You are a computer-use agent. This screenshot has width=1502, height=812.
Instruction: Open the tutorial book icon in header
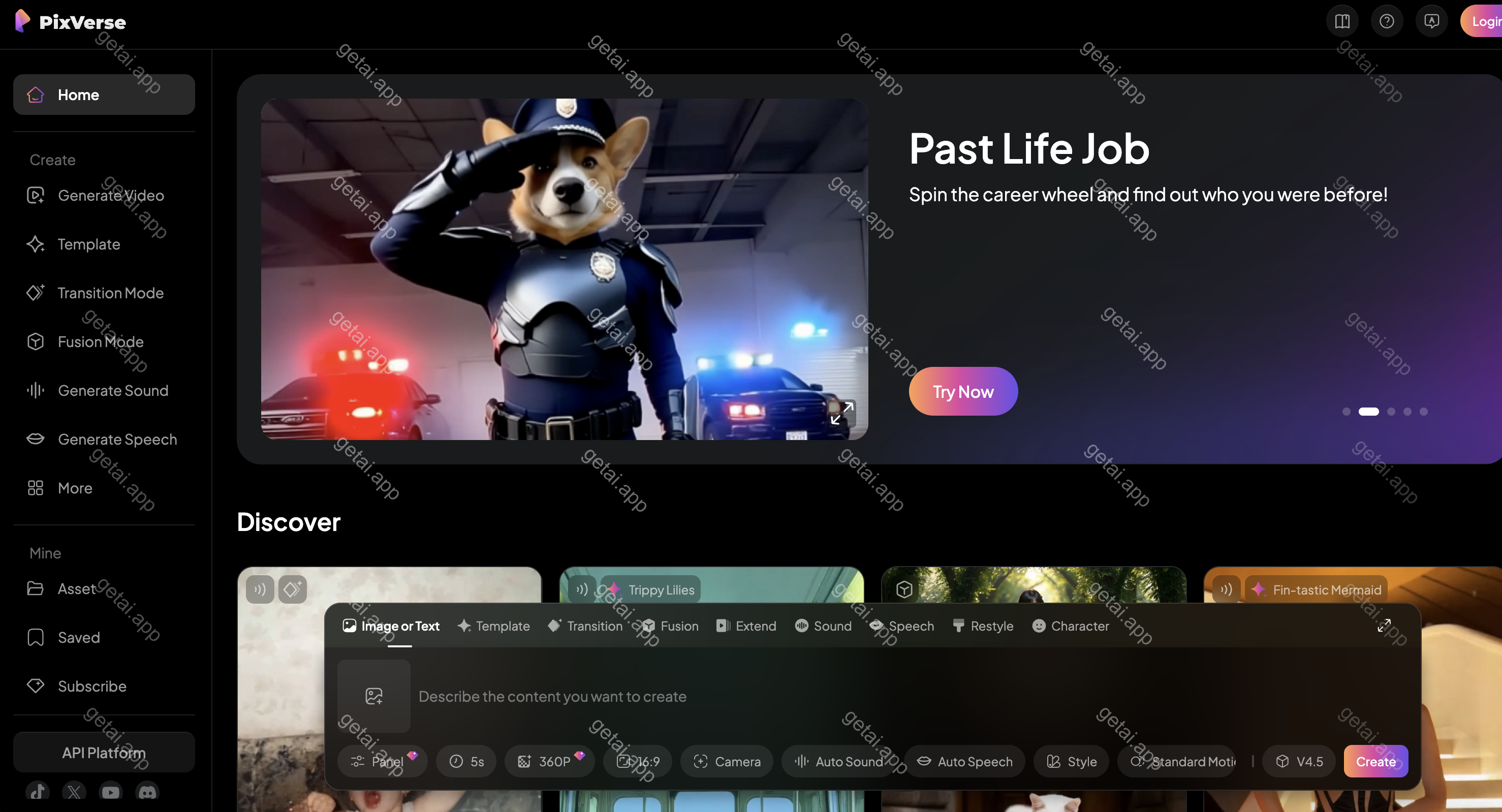coord(1341,21)
